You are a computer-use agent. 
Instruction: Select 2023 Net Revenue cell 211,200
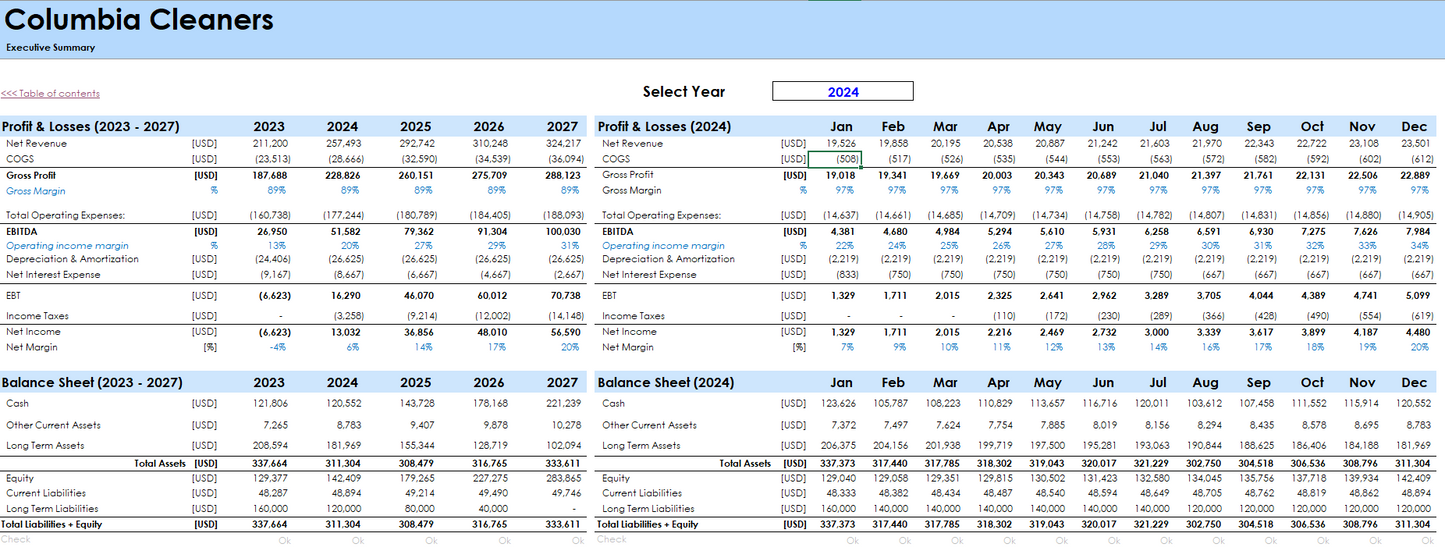pyautogui.click(x=270, y=144)
